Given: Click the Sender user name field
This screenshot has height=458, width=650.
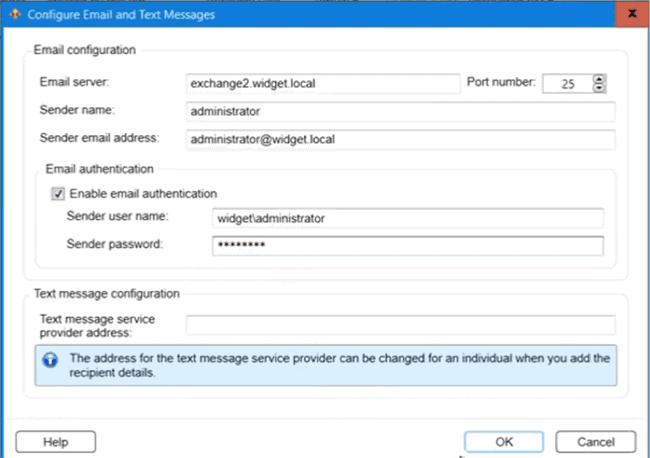Looking at the screenshot, I should (407, 218).
